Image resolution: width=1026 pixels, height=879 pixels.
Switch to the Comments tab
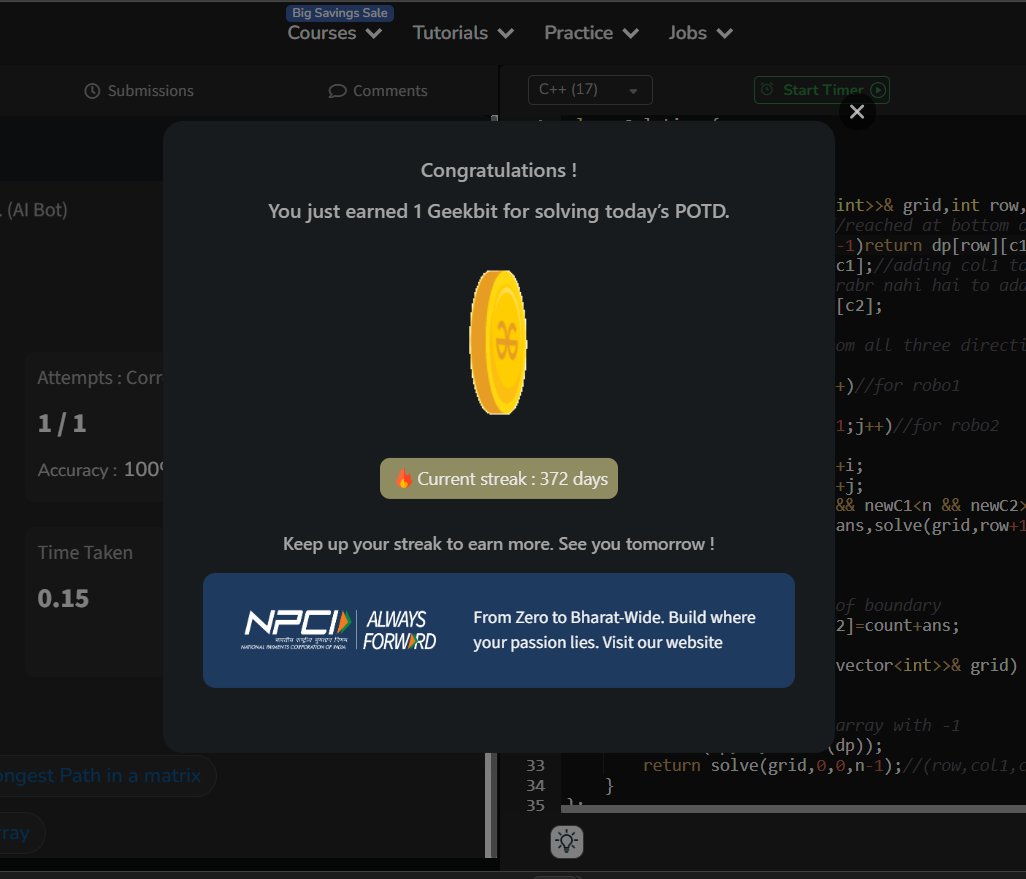pos(378,91)
